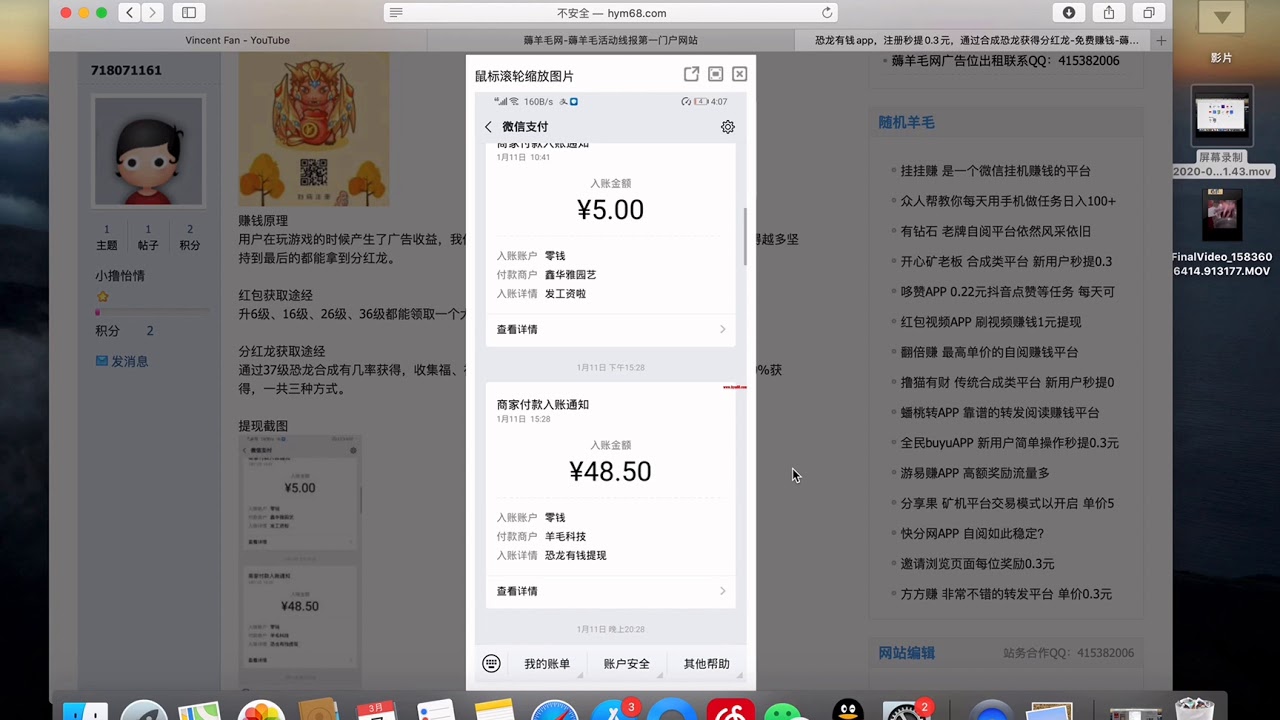This screenshot has height=720, width=1280.
Task: Click the reader view icon in address bar
Action: pos(396,13)
